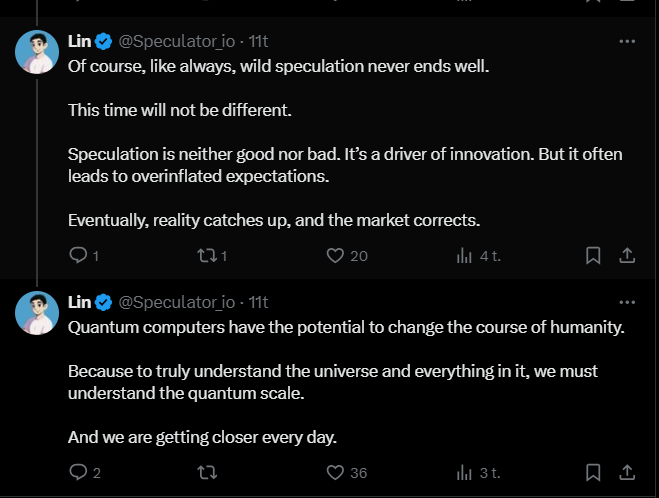This screenshot has width=659, height=498.
Task: Reply to the wild speculation tweet
Action: (78, 255)
